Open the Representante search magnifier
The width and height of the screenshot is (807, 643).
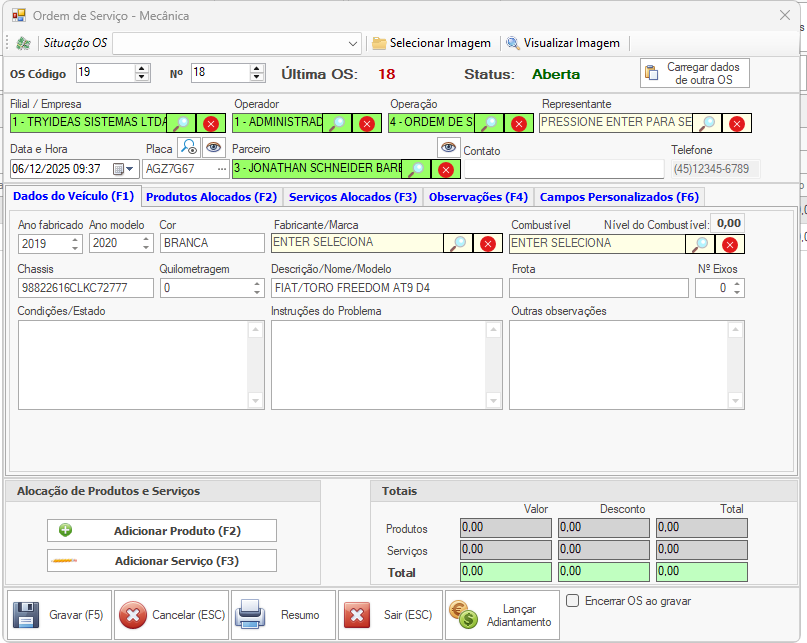tap(707, 123)
